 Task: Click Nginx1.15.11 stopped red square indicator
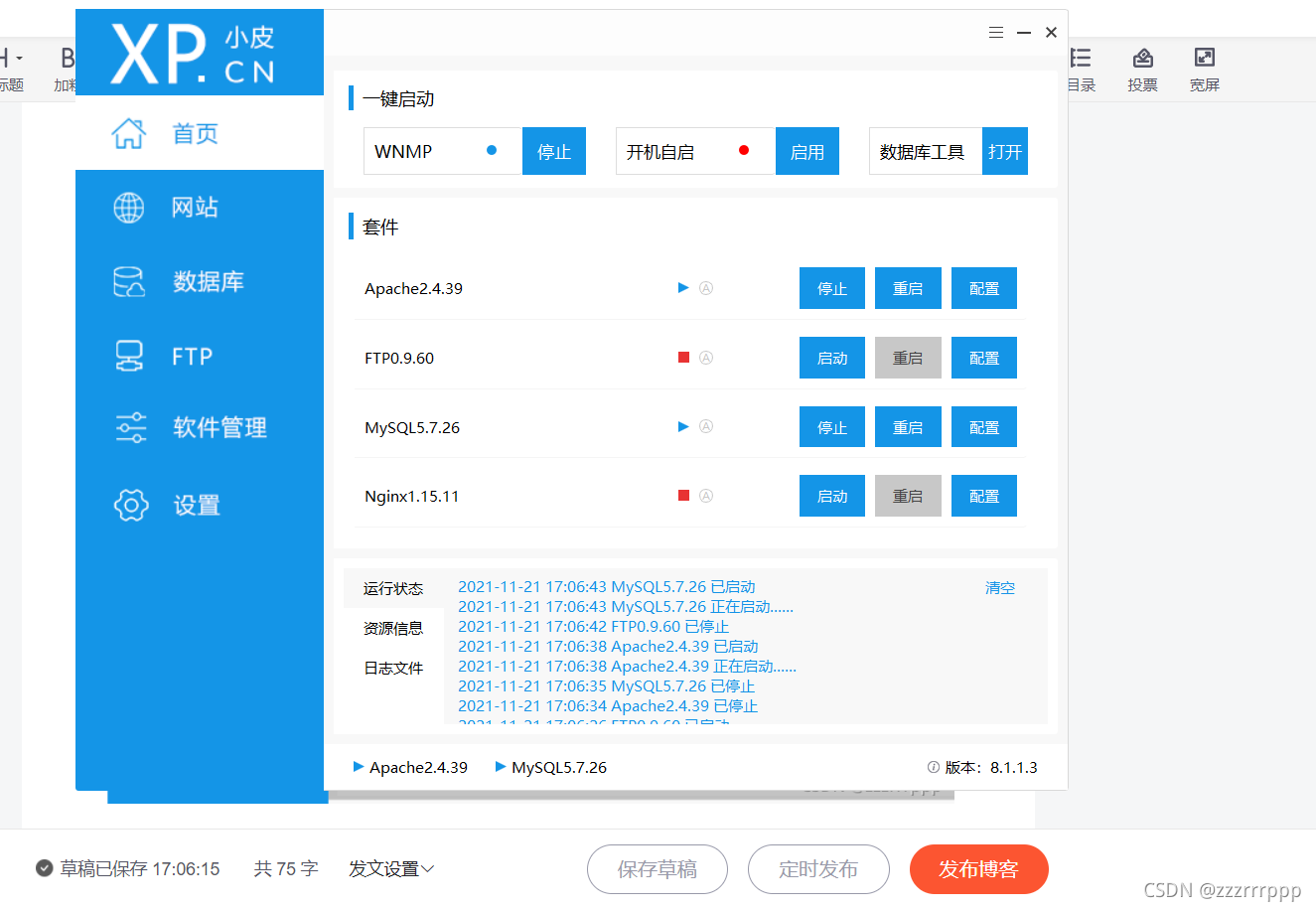coord(683,495)
